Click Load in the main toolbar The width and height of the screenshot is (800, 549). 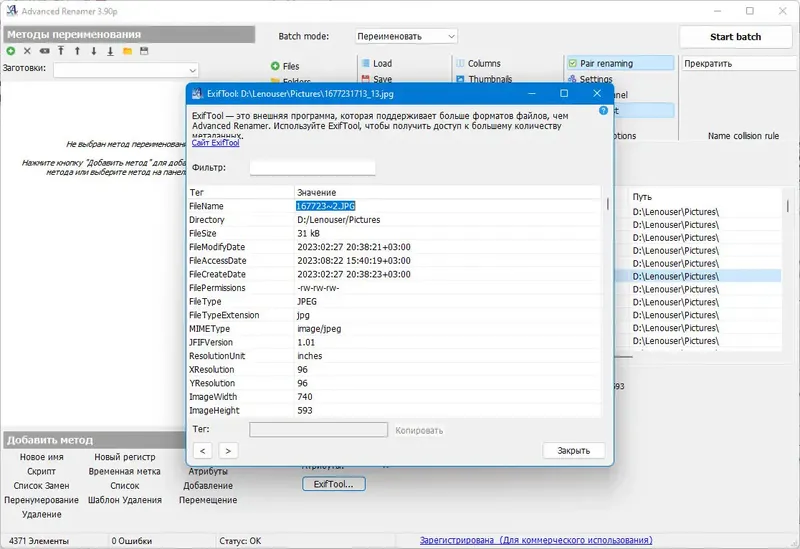click(377, 63)
